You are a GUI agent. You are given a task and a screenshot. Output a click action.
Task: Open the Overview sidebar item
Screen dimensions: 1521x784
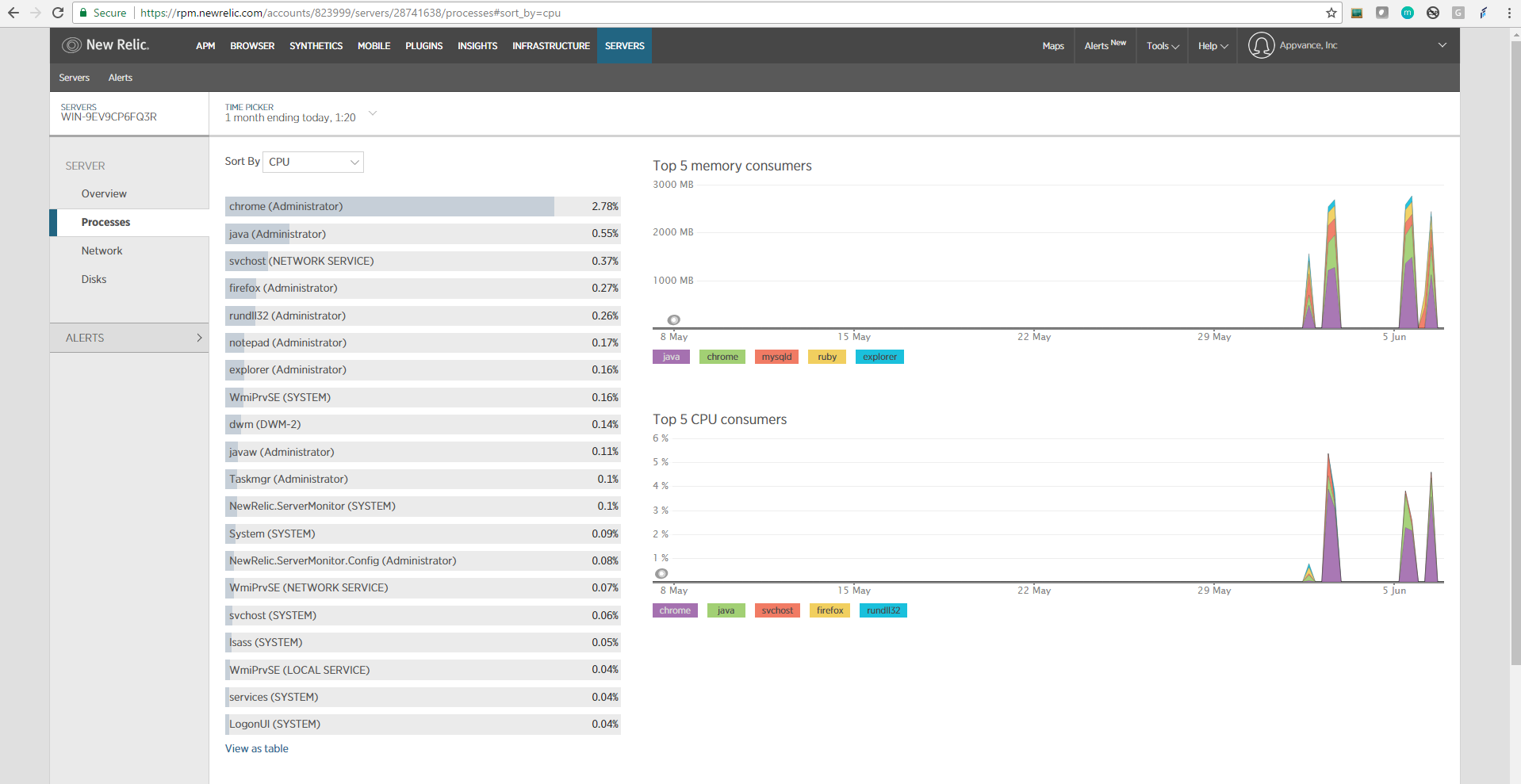pos(104,193)
